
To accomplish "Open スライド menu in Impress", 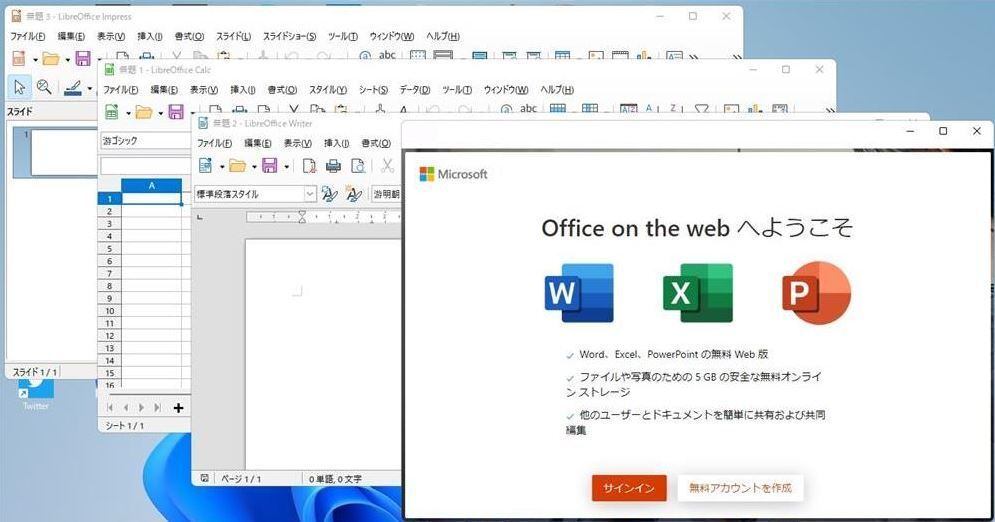I will click(x=234, y=36).
